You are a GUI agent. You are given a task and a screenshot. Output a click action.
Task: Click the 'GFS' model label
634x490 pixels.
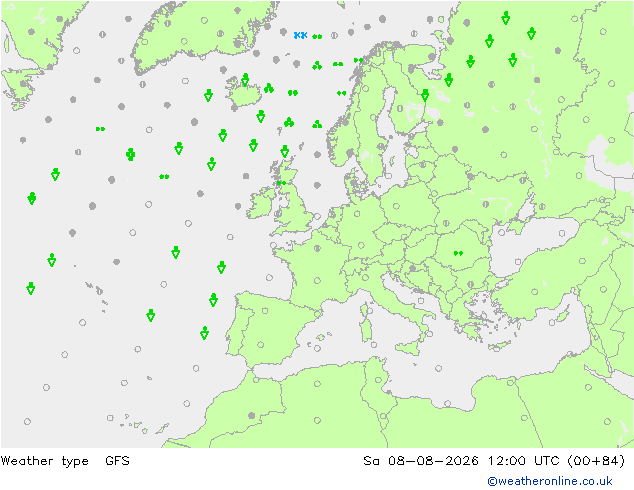pyautogui.click(x=117, y=460)
